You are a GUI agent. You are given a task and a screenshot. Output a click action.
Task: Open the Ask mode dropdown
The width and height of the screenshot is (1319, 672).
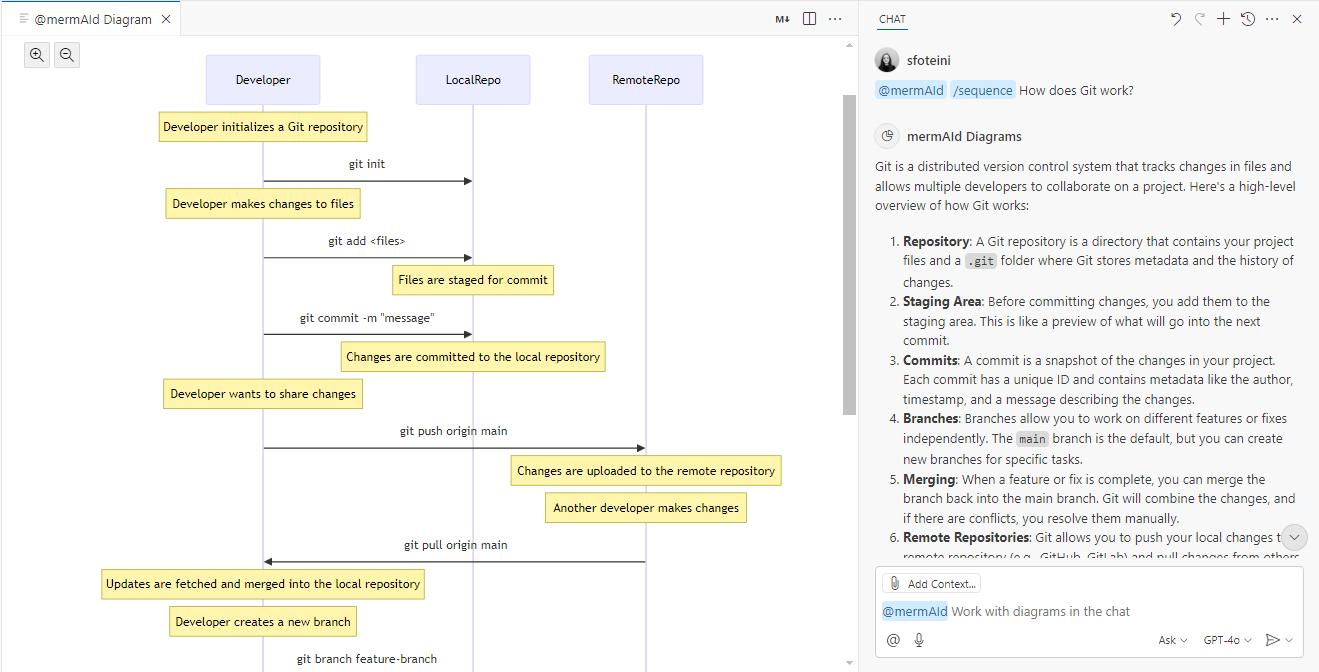1172,640
